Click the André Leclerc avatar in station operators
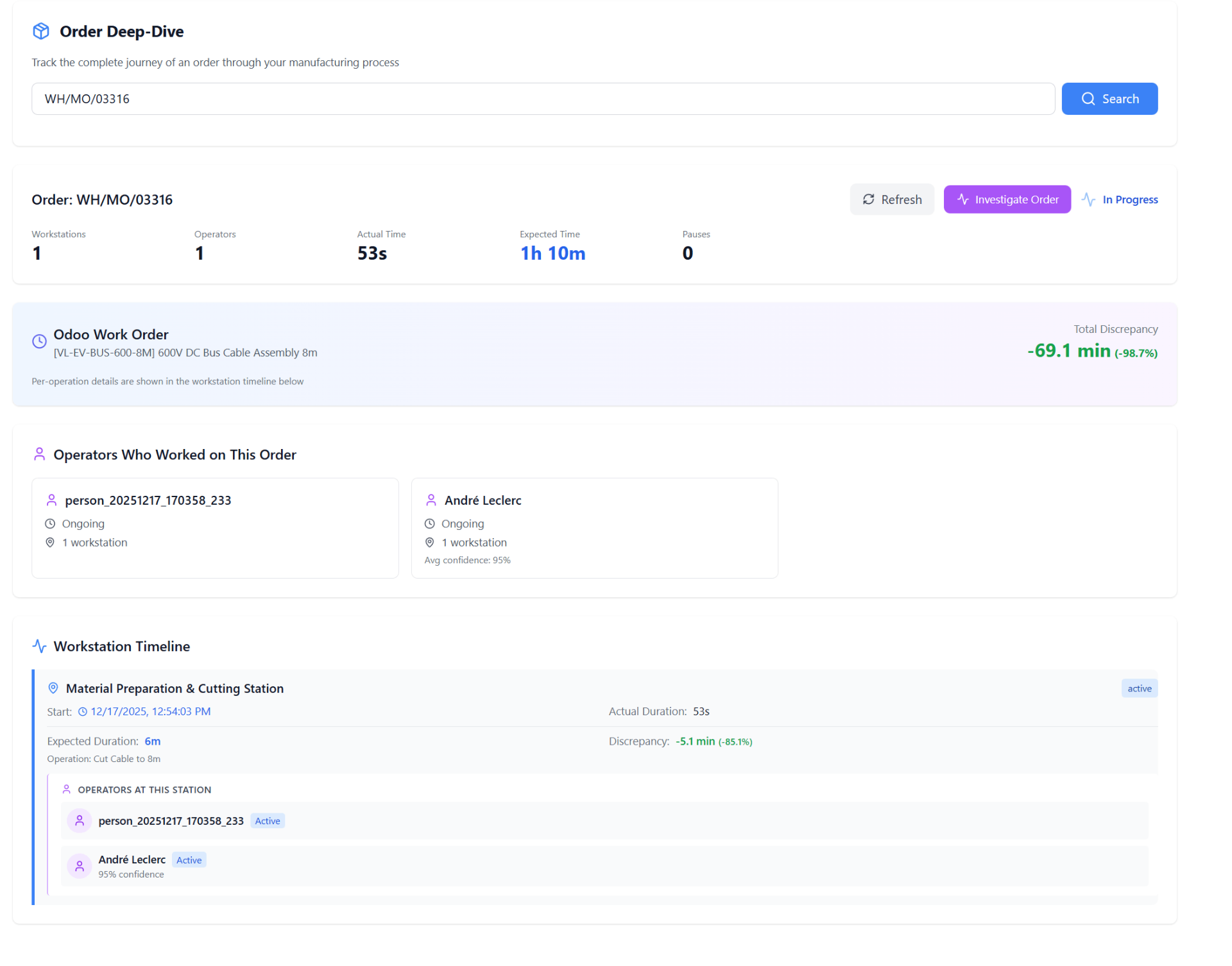Image resolution: width=1232 pixels, height=966 pixels. pyautogui.click(x=80, y=867)
